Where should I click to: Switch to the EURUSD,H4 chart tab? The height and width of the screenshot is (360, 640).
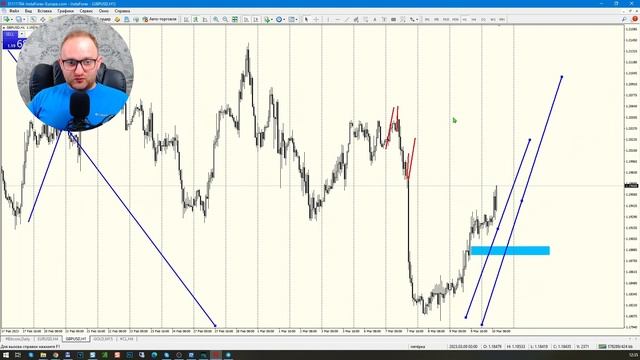(x=47, y=339)
